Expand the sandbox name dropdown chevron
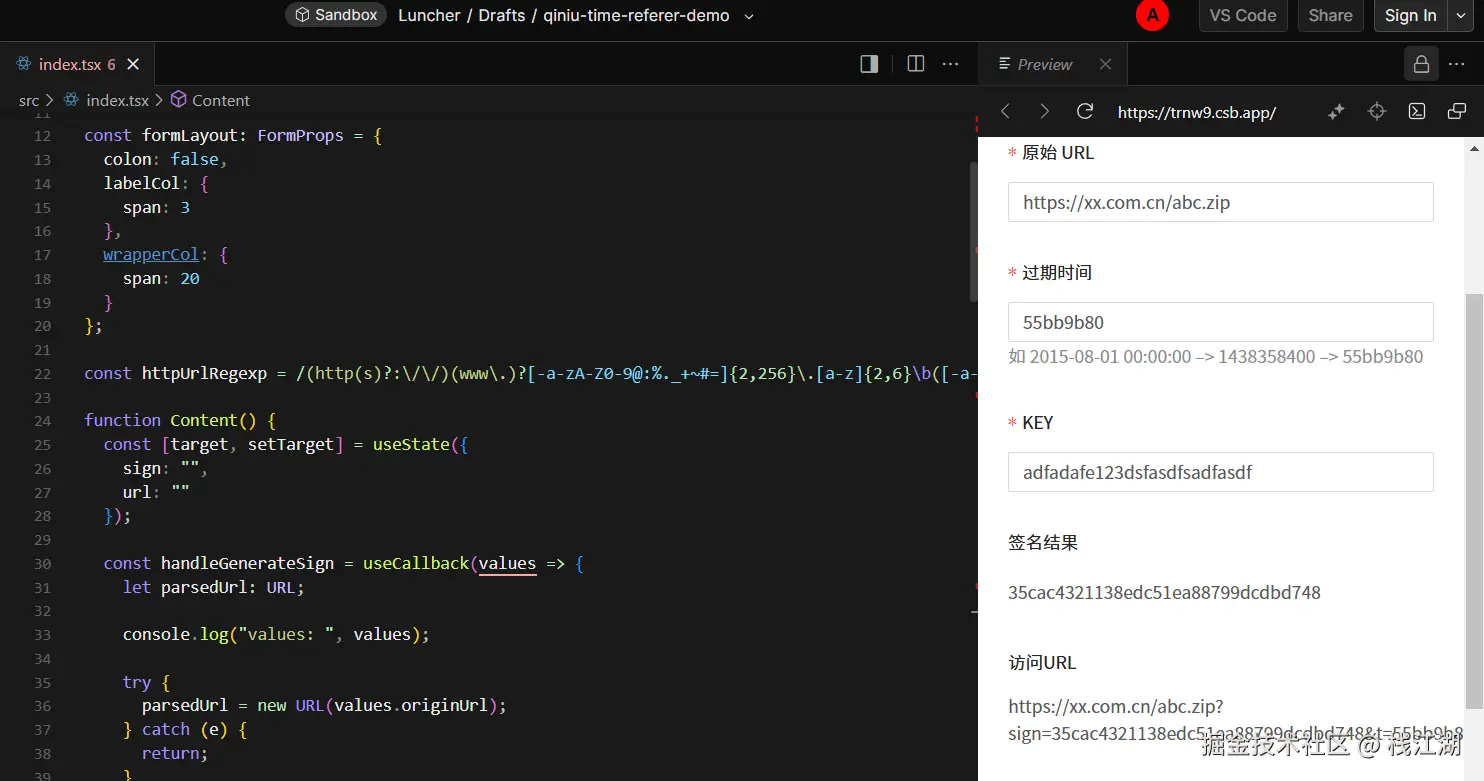The image size is (1484, 781). (x=749, y=16)
